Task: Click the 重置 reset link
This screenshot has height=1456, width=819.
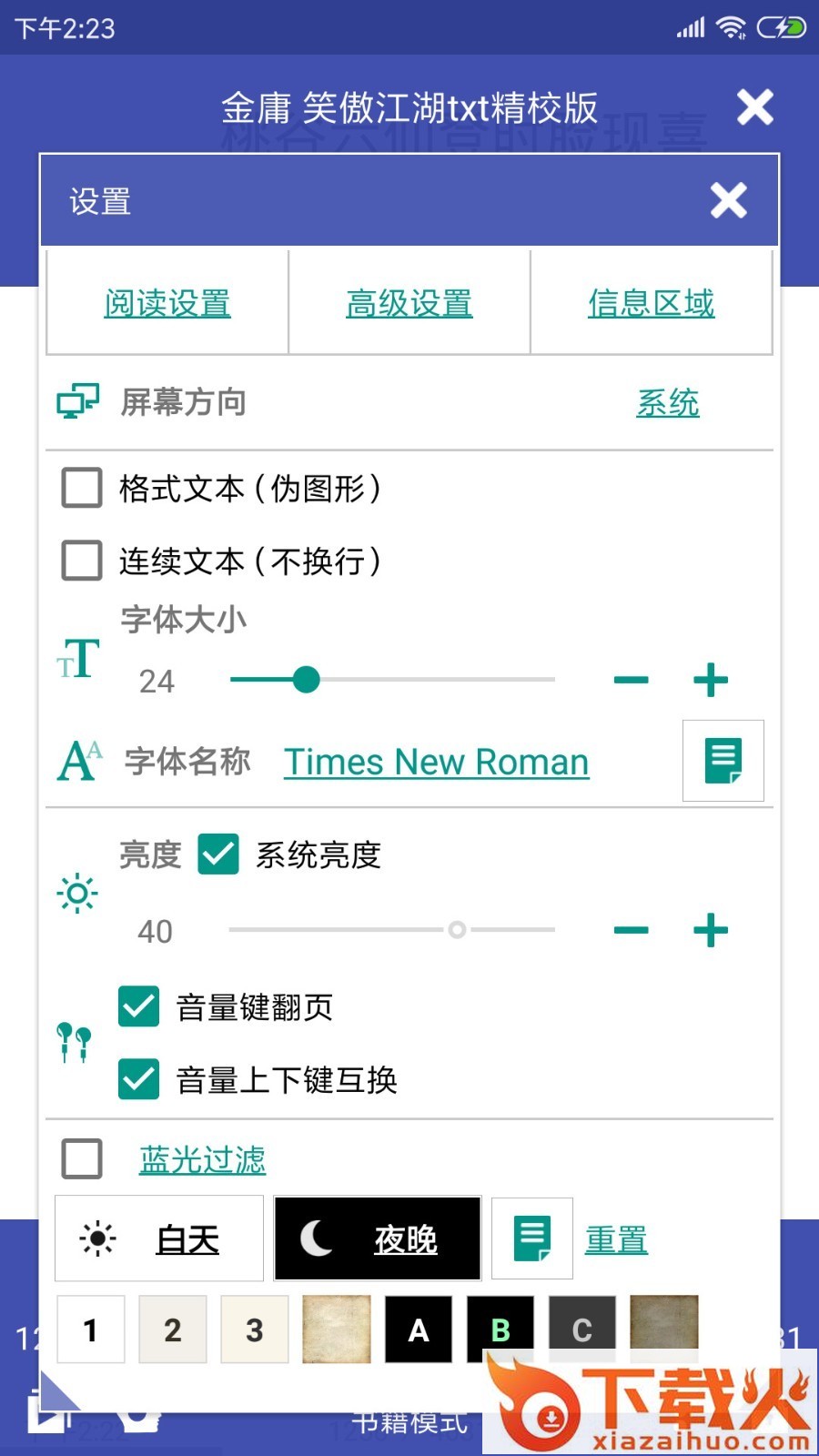Action: click(616, 1239)
